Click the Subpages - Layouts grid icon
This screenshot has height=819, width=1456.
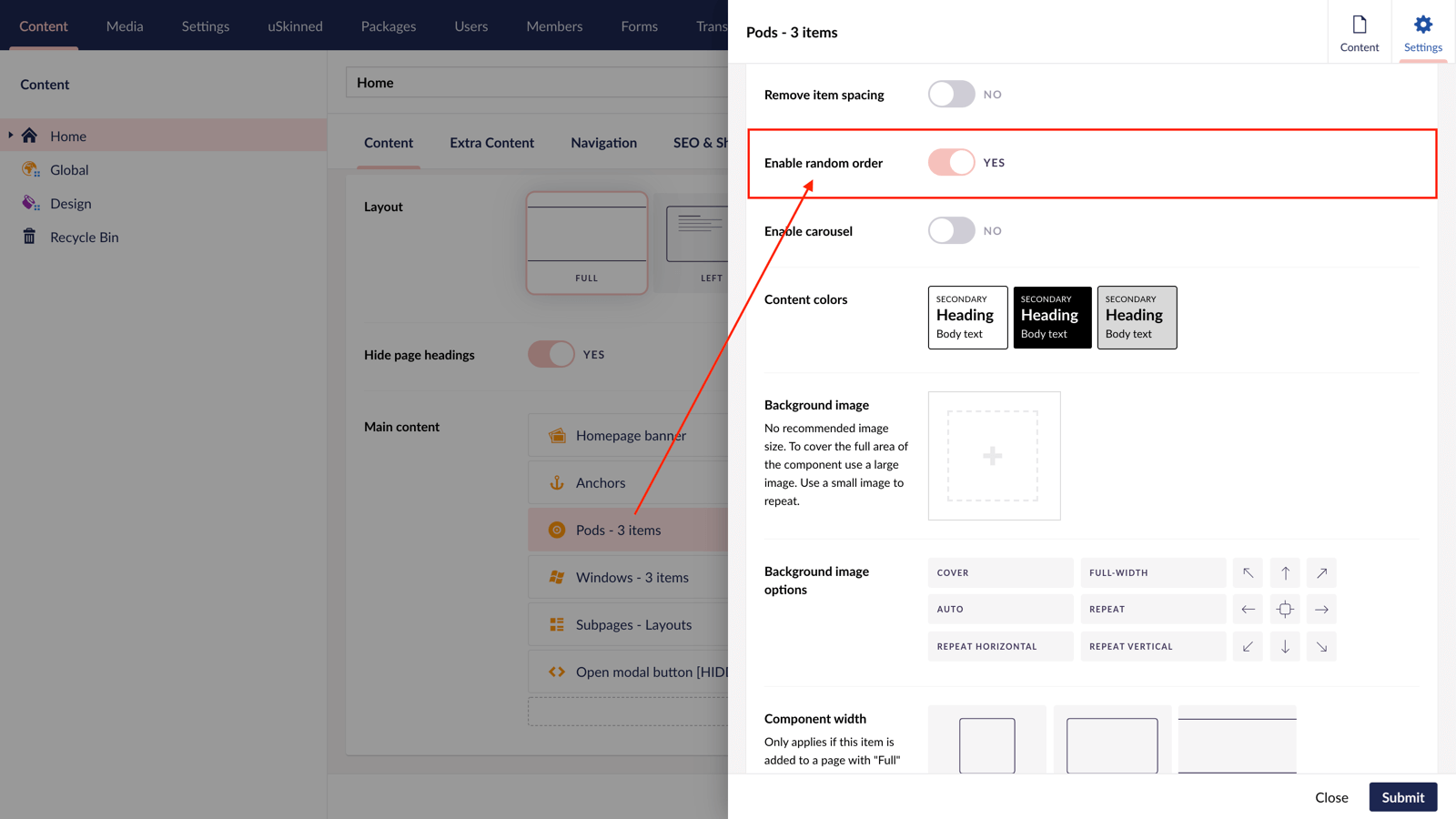(556, 624)
